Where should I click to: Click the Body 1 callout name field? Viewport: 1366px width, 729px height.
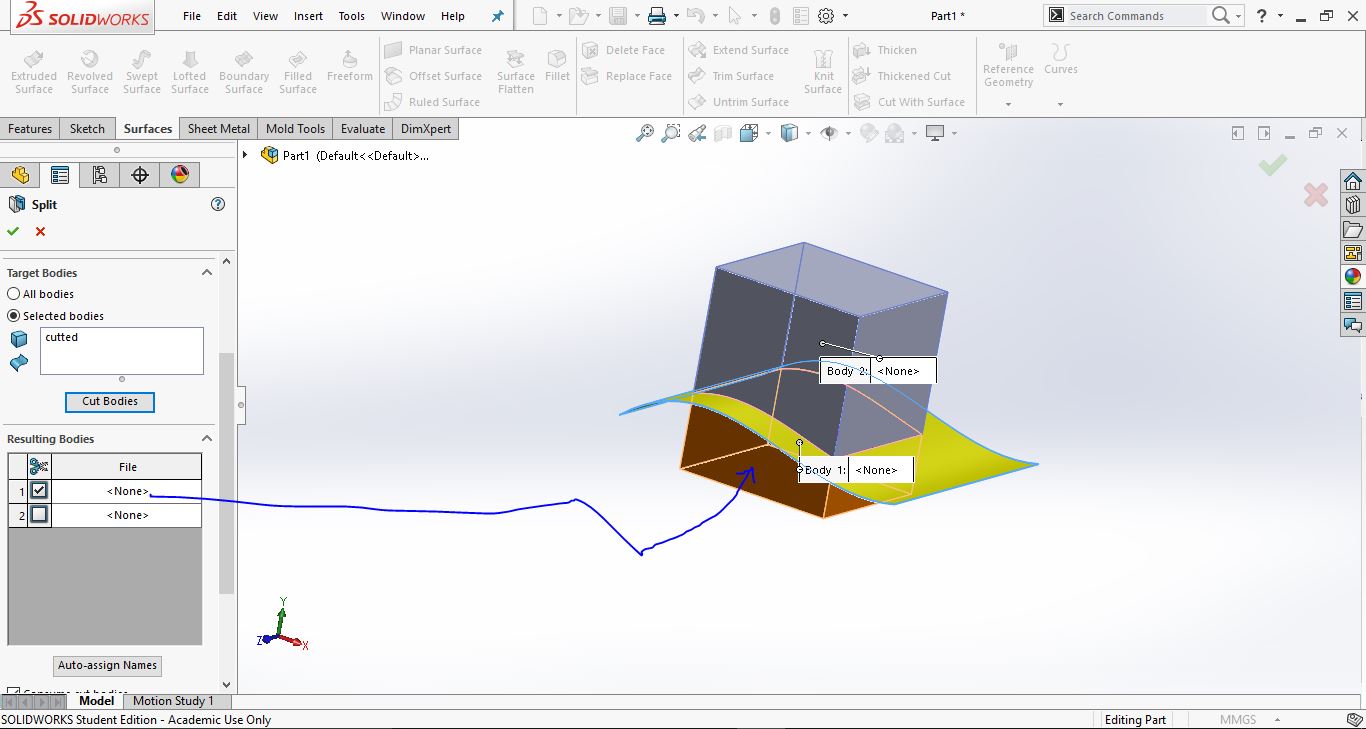coord(880,470)
